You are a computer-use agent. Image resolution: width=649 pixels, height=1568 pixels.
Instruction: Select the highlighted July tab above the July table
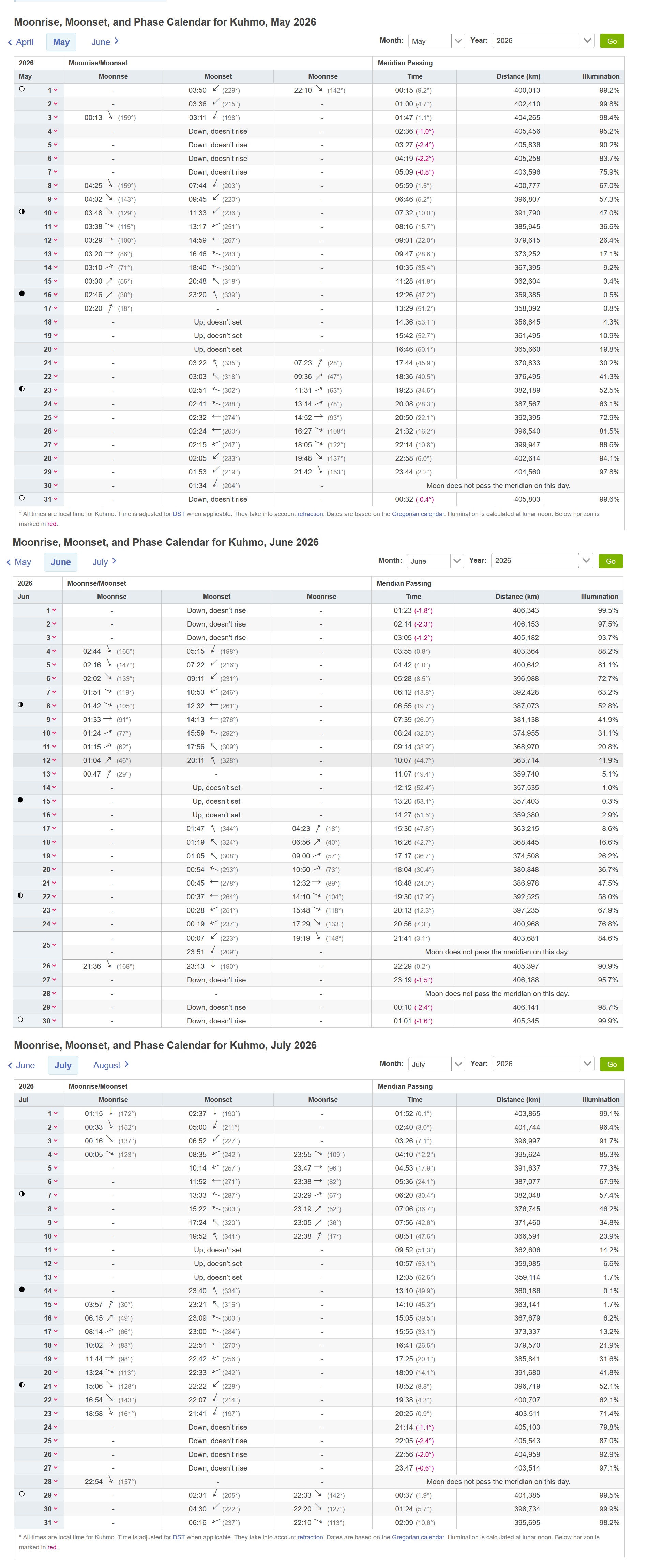pos(63,1065)
